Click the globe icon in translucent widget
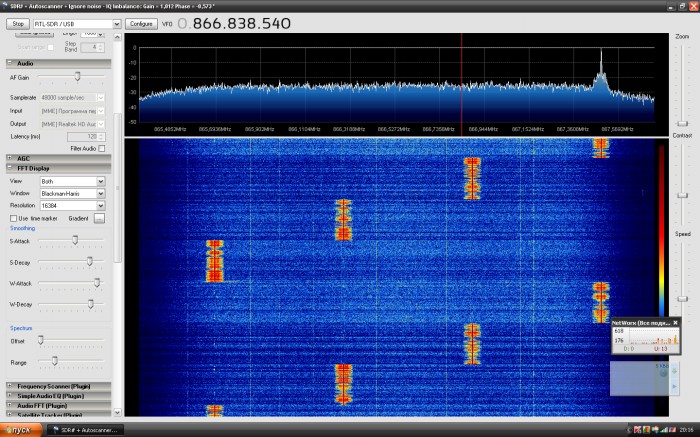Viewport: 700px width, 437px height. 663,373
